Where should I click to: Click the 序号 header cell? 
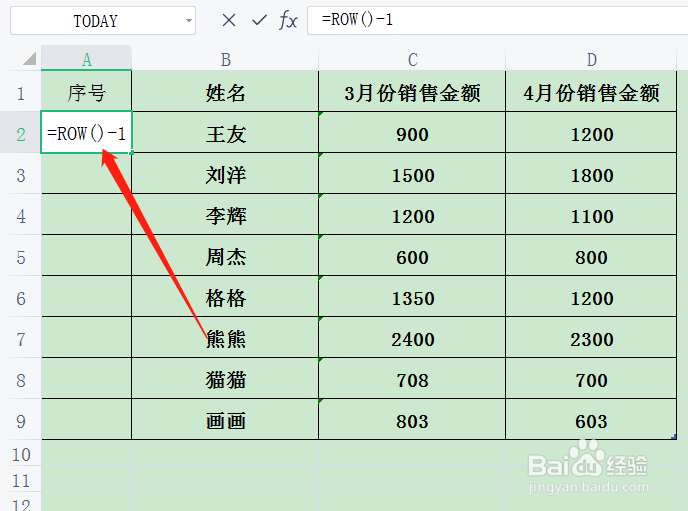[86, 93]
